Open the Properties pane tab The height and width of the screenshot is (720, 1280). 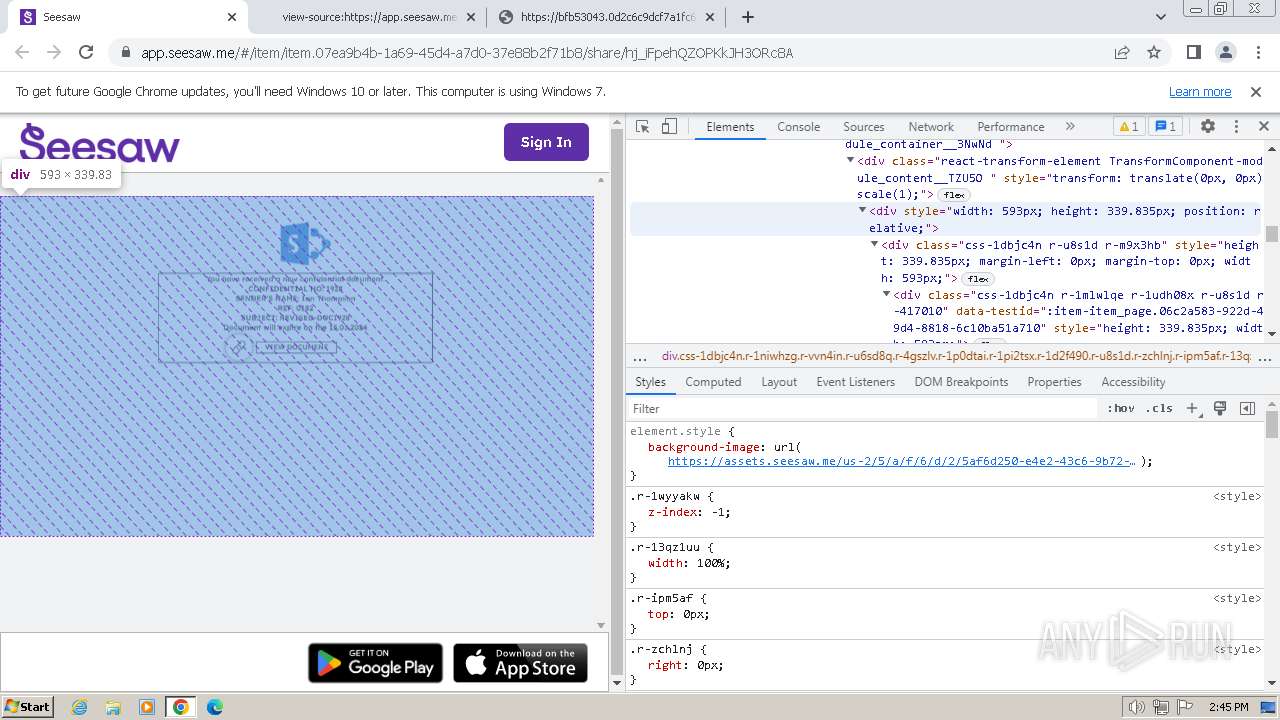coord(1054,382)
